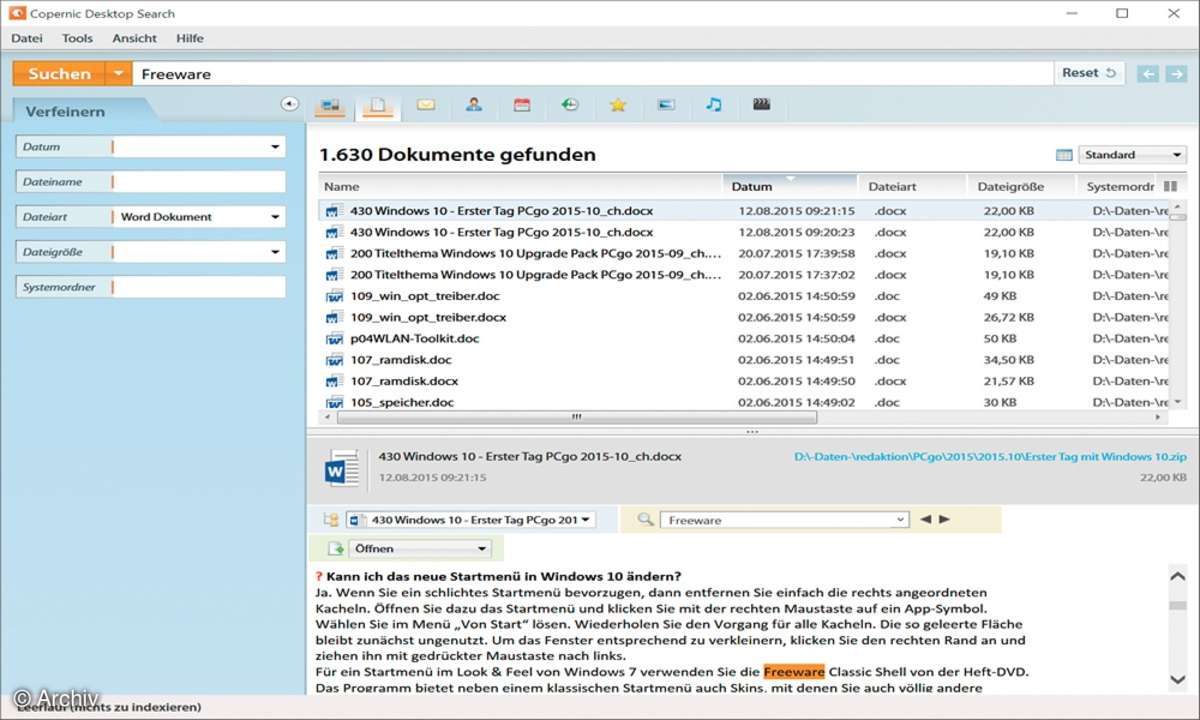1200x720 pixels.
Task: Click the main search field containing Freeware
Action: [592, 74]
